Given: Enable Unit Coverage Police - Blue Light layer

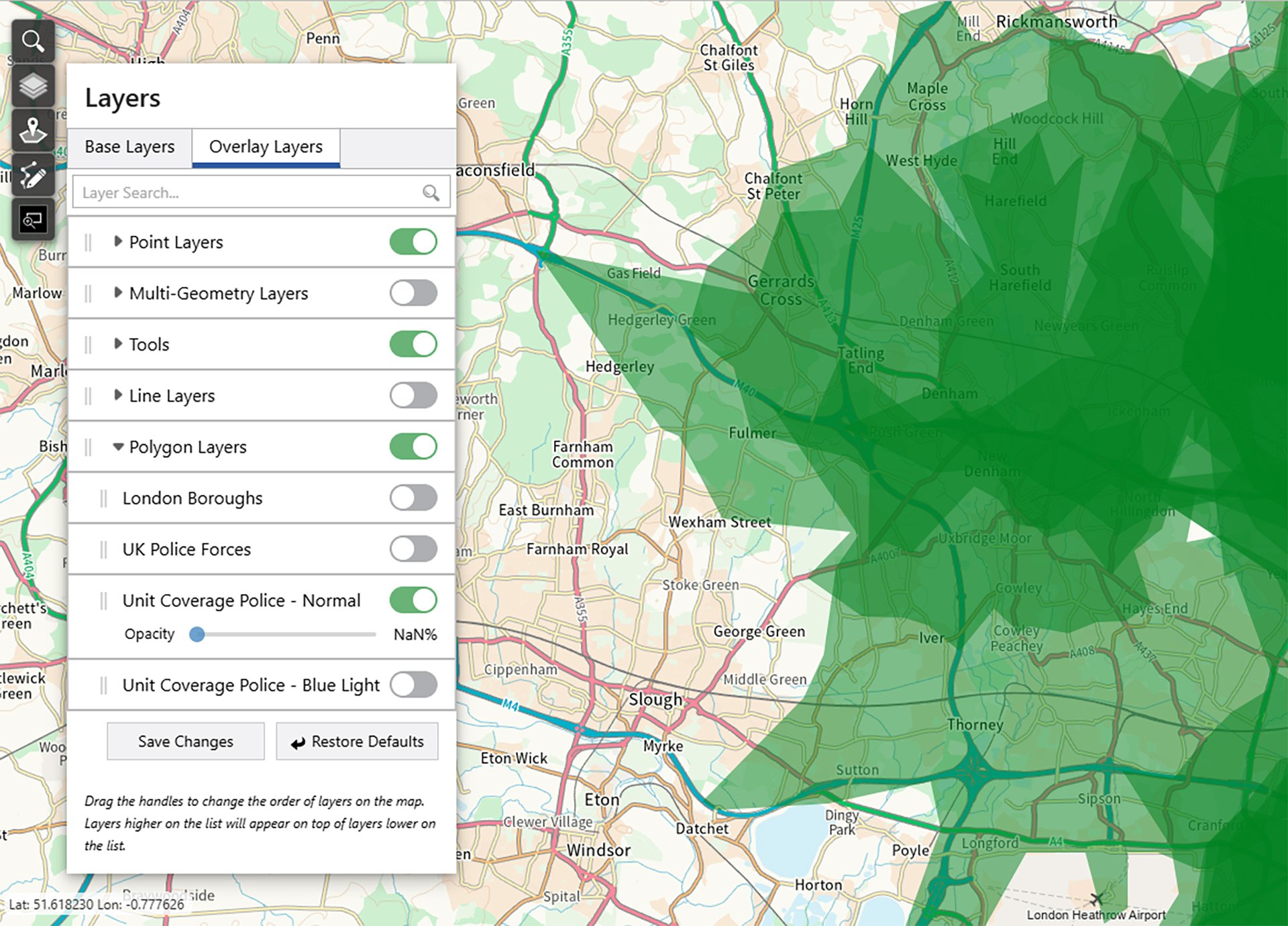Looking at the screenshot, I should click(413, 685).
